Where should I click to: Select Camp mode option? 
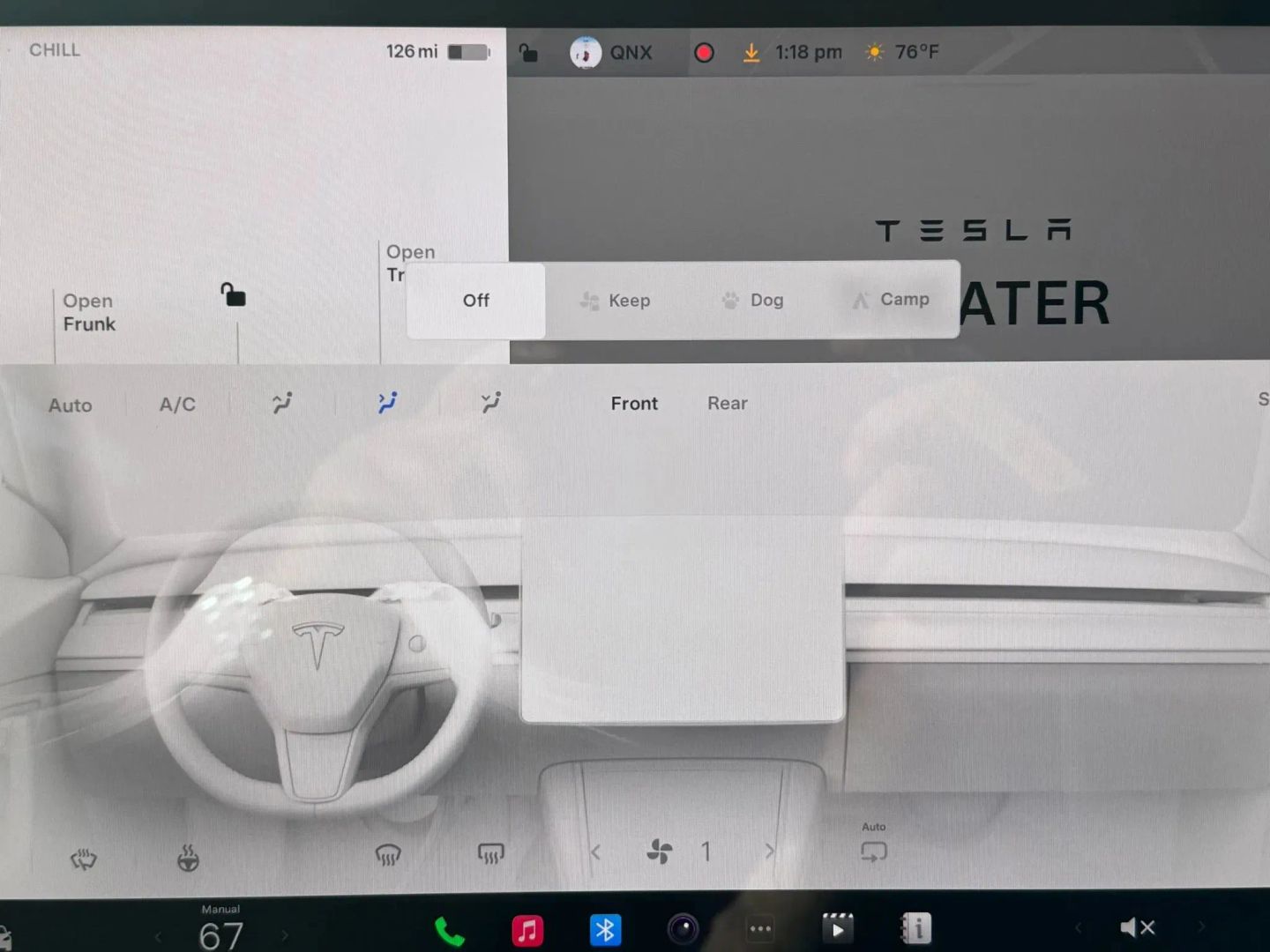pyautogui.click(x=892, y=300)
